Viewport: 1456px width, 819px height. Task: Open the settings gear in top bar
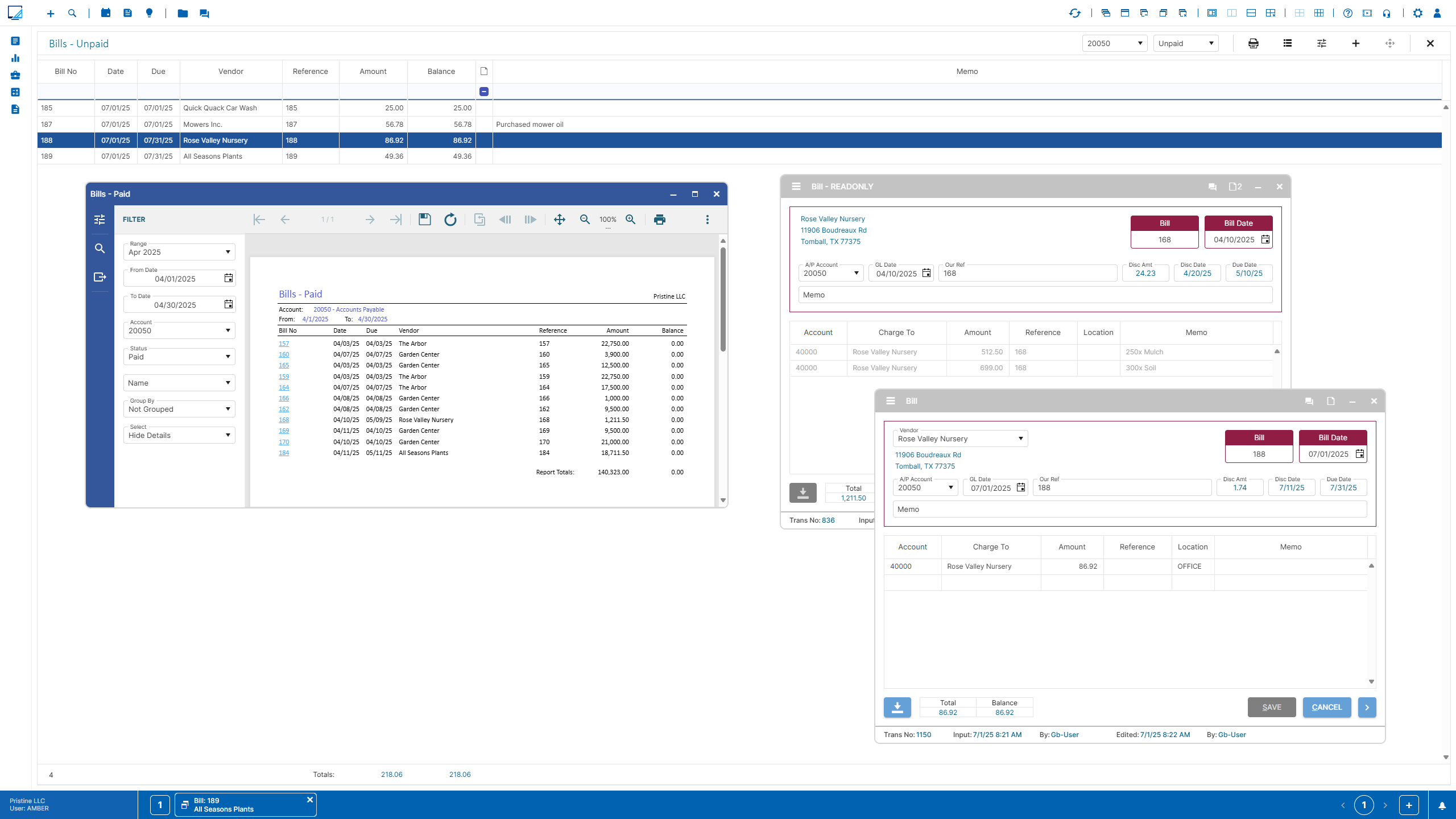click(x=1417, y=13)
